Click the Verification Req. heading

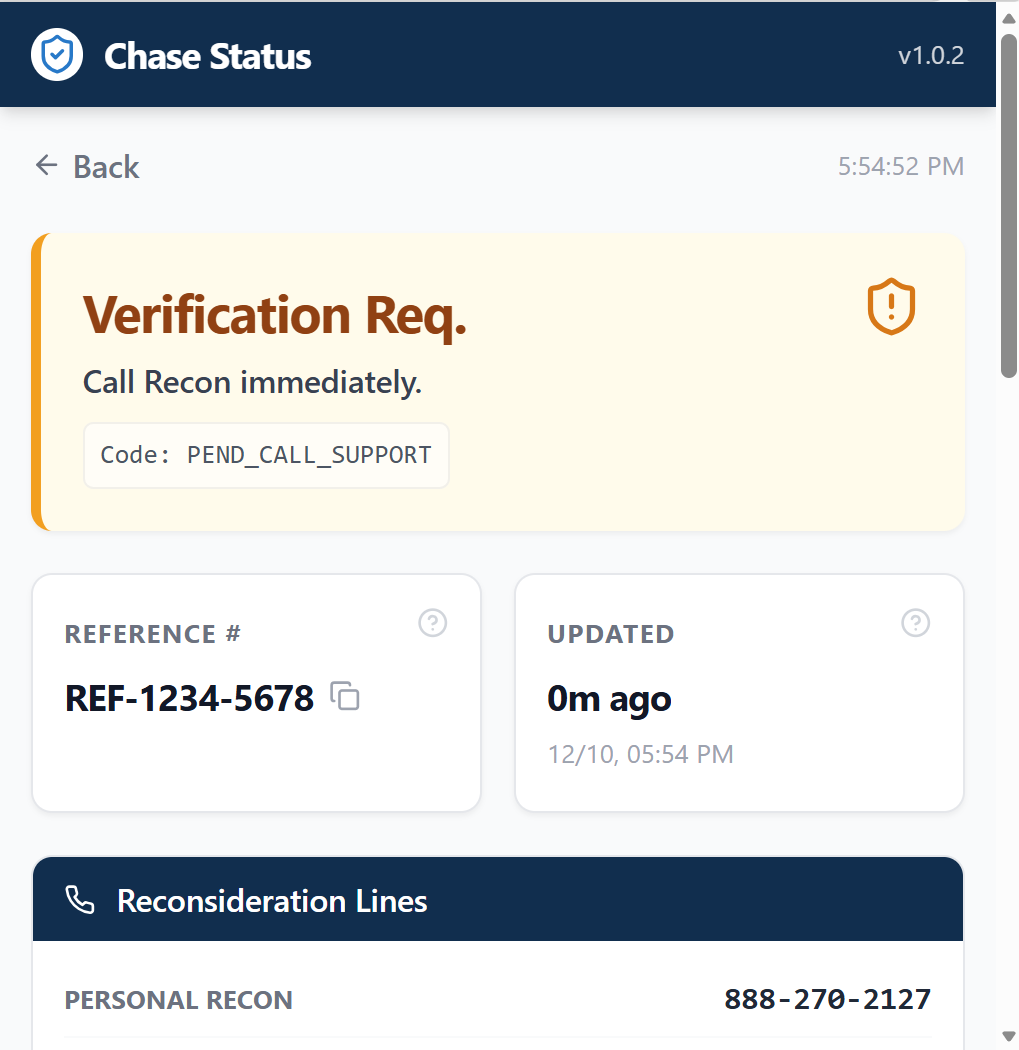(275, 315)
